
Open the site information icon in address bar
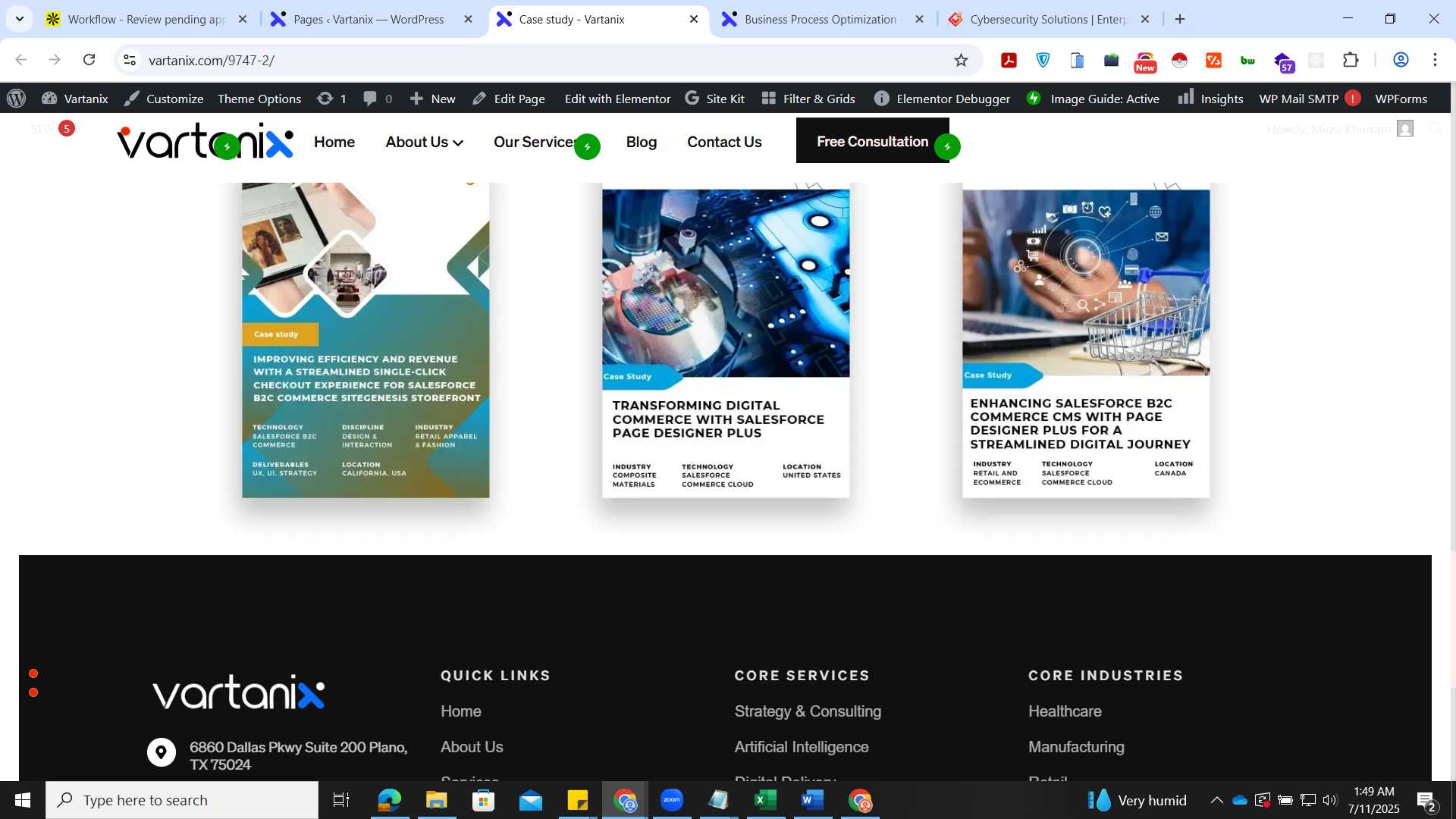click(x=130, y=60)
